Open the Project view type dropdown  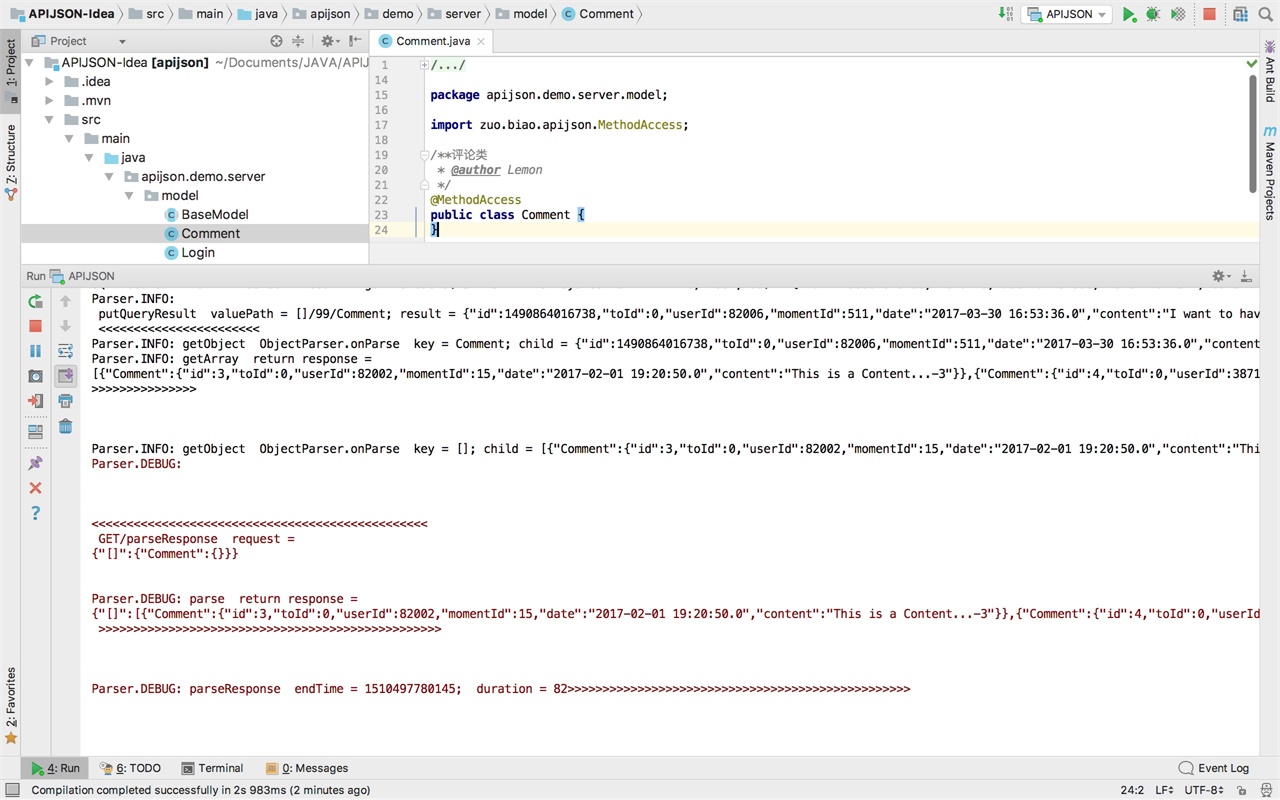[79, 41]
